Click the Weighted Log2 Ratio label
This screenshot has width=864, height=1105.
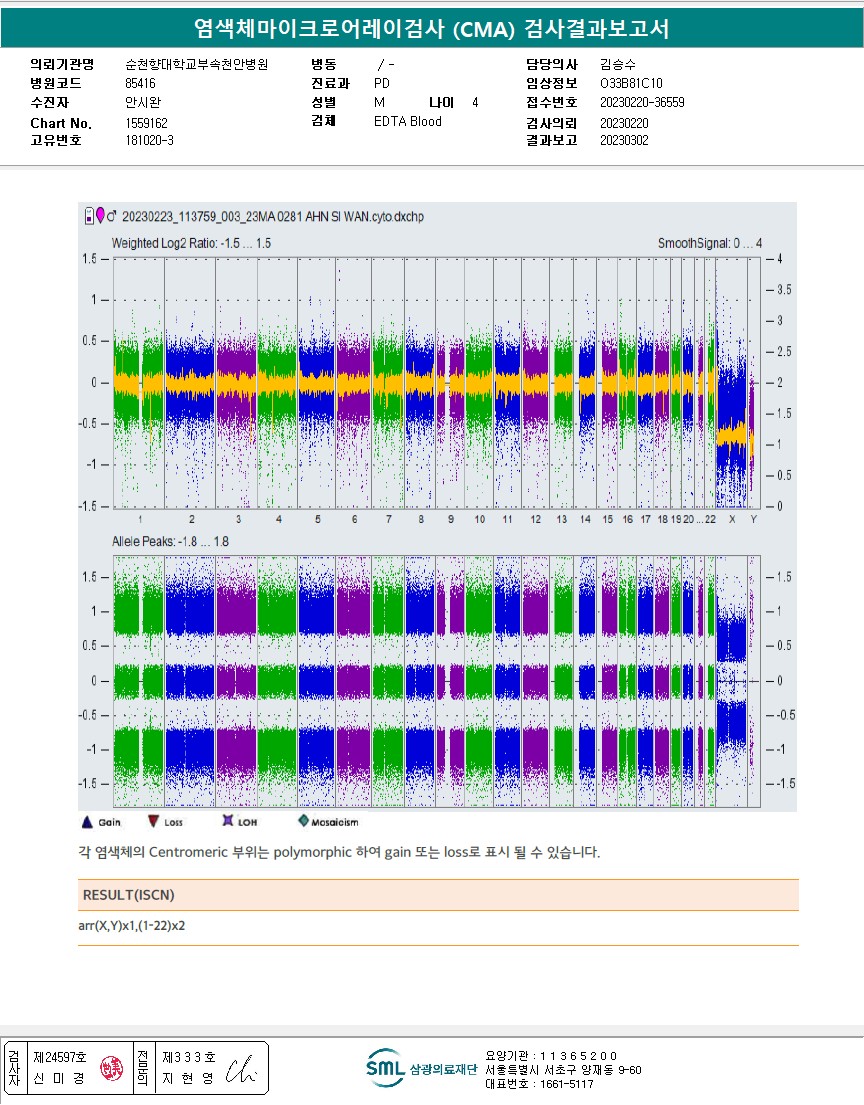tap(191, 243)
